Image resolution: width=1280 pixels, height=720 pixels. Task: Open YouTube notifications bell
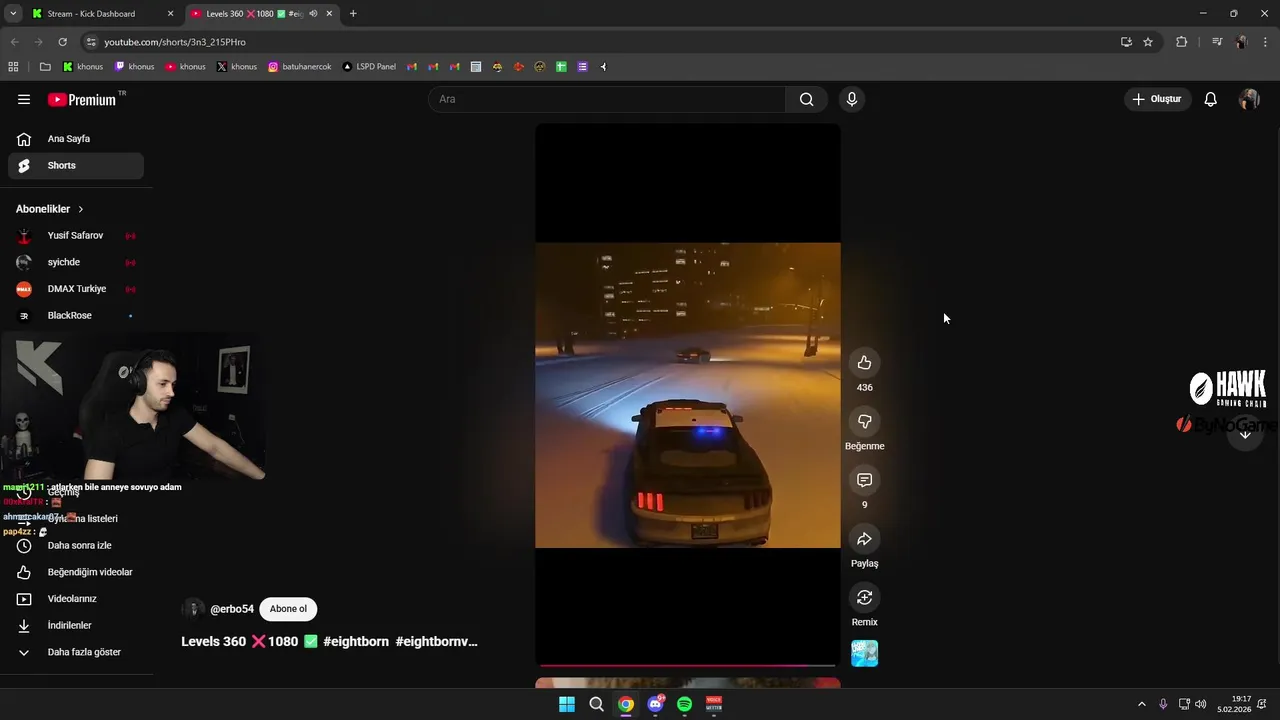click(1210, 99)
